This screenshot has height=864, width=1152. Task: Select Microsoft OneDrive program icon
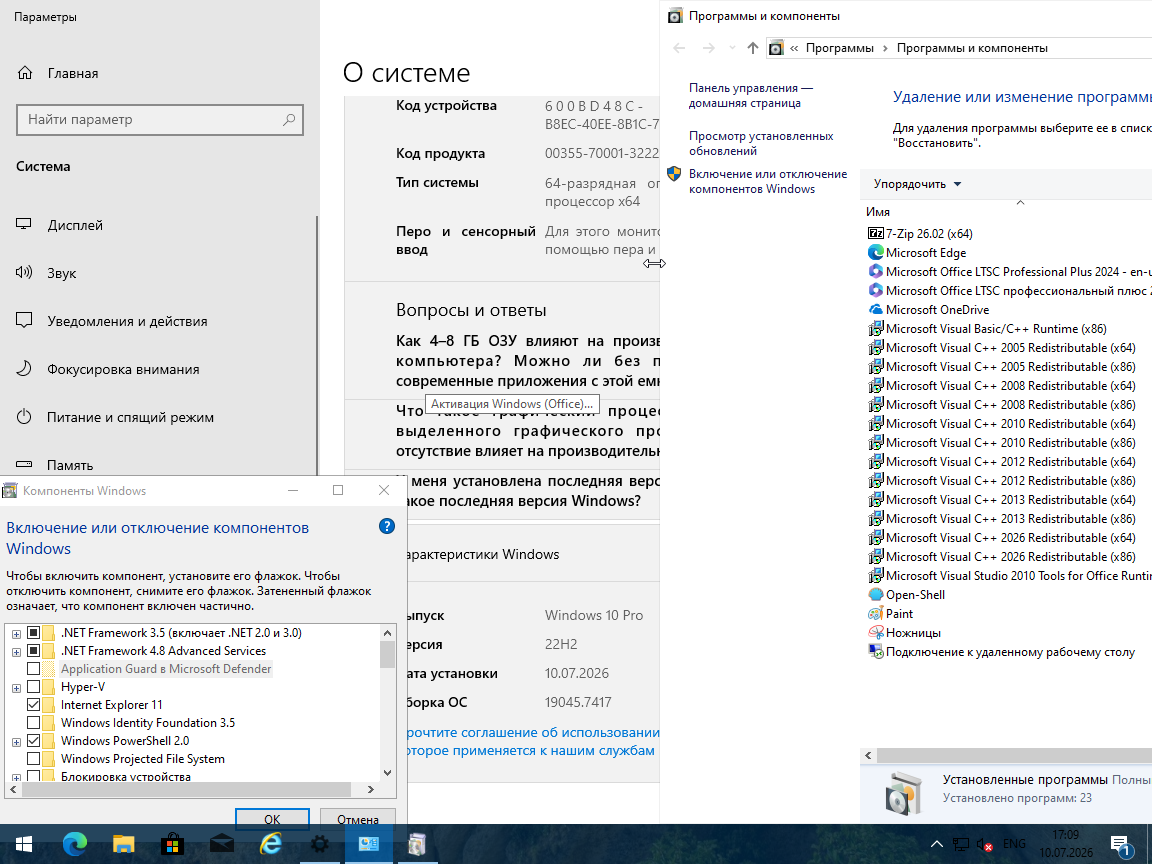tap(875, 310)
